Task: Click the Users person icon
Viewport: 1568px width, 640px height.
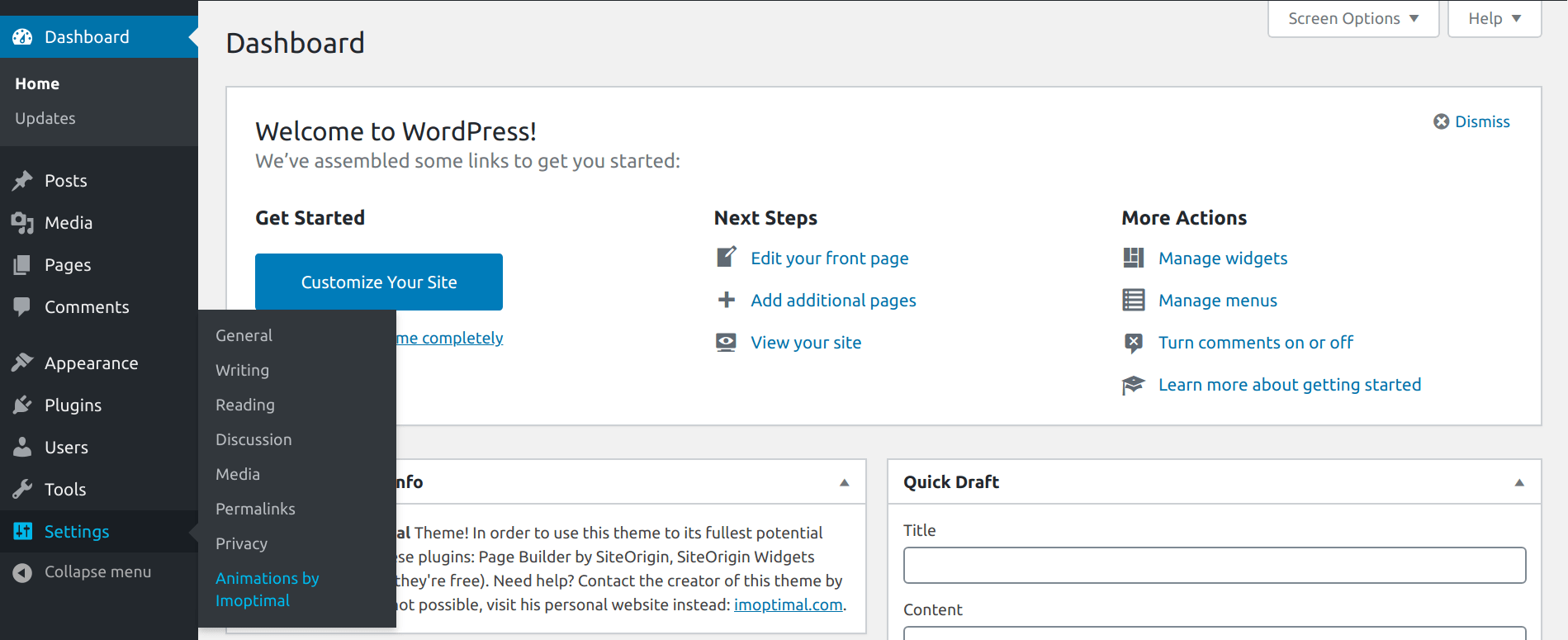Action: pos(22,448)
